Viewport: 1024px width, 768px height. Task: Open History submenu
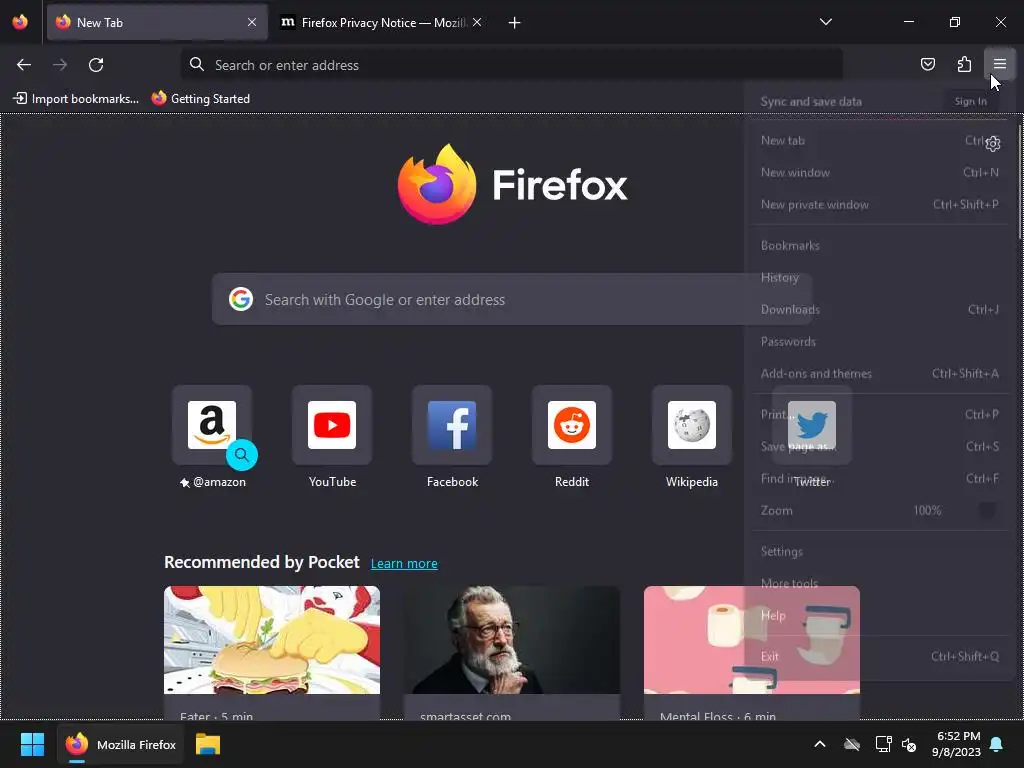pyautogui.click(x=880, y=278)
